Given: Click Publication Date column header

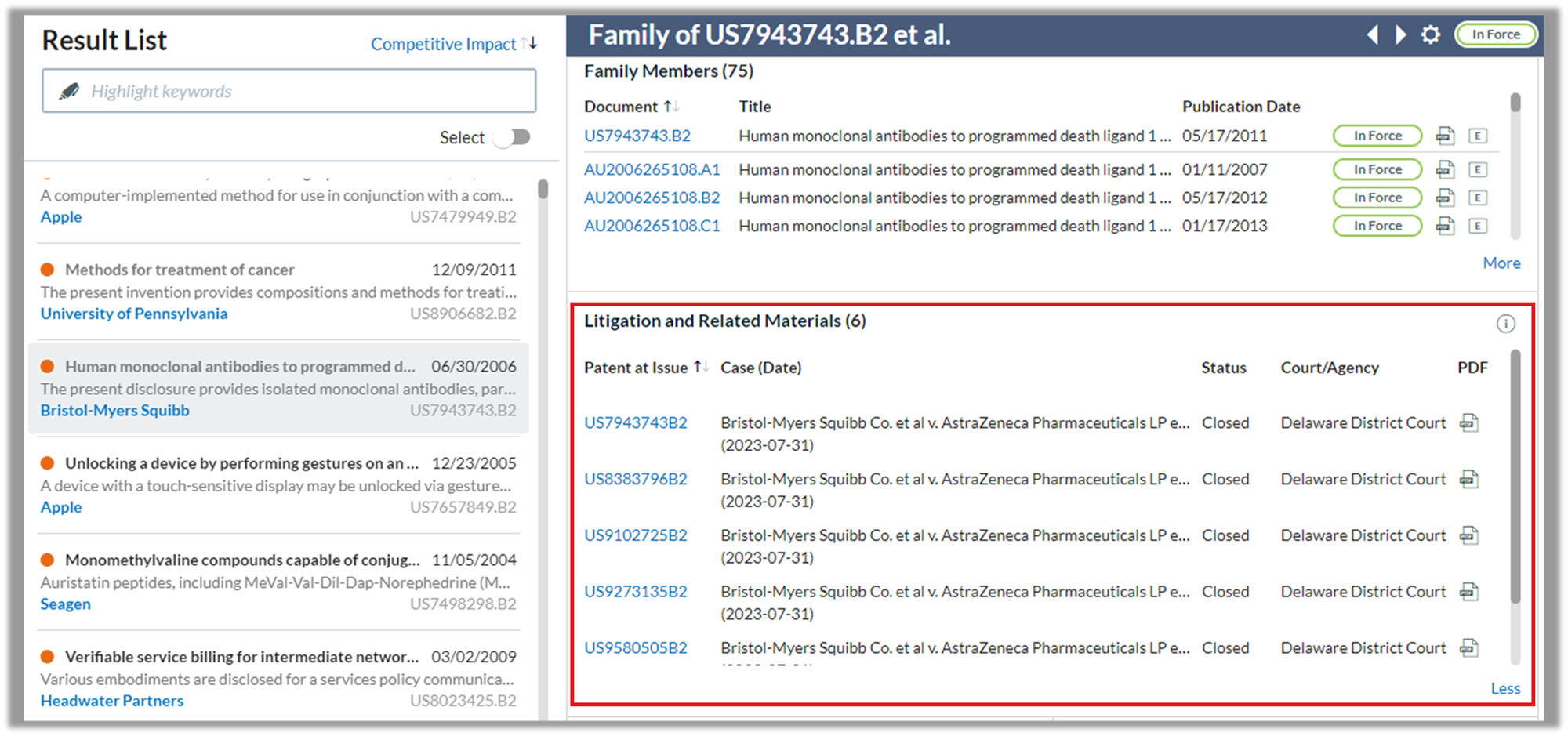Looking at the screenshot, I should tap(1241, 107).
